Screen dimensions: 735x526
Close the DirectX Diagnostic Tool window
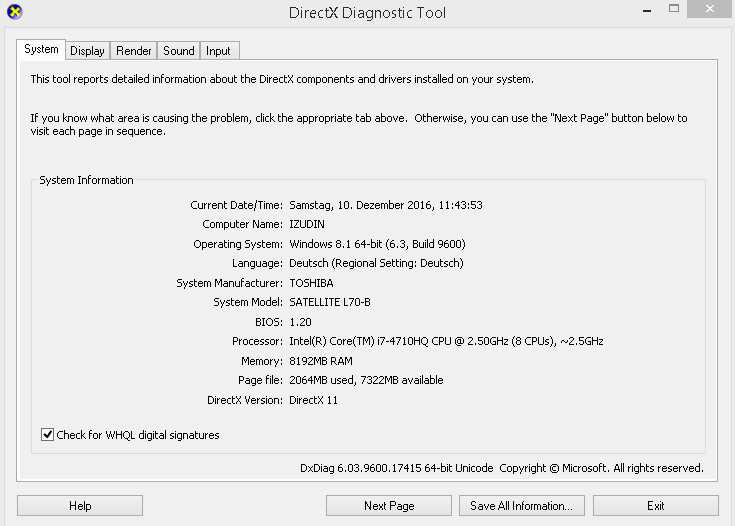coord(710,8)
